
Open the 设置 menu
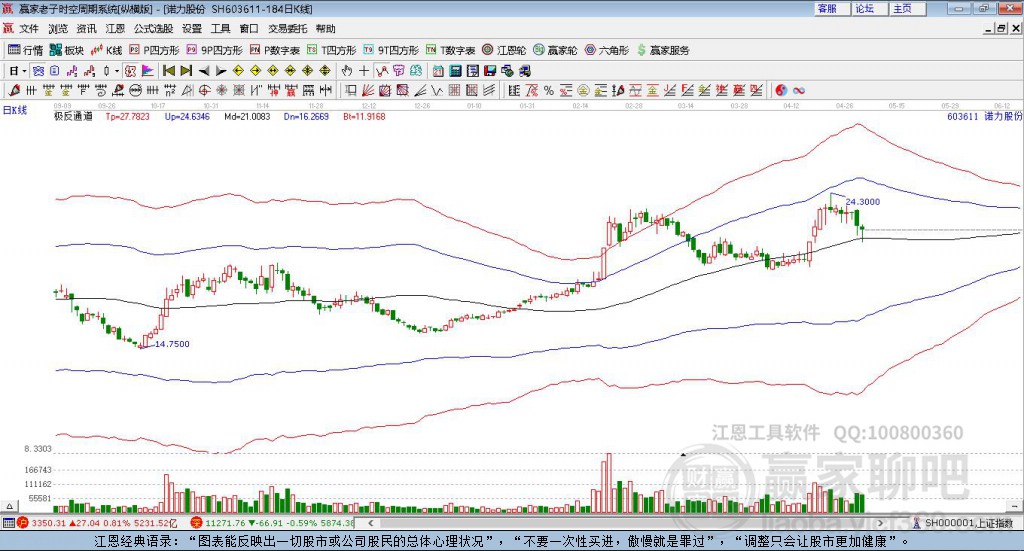192,29
